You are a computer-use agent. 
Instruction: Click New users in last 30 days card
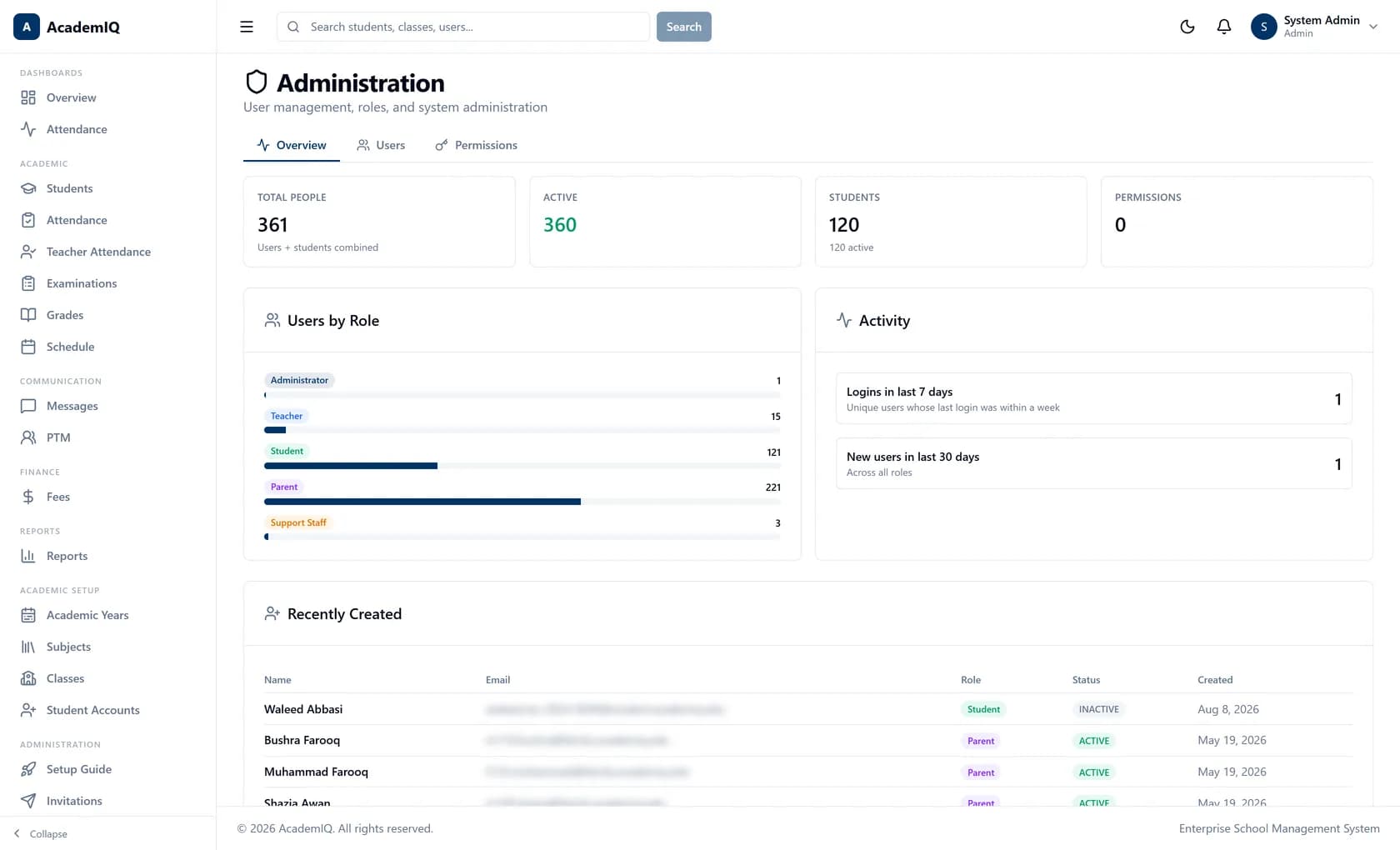(1093, 463)
